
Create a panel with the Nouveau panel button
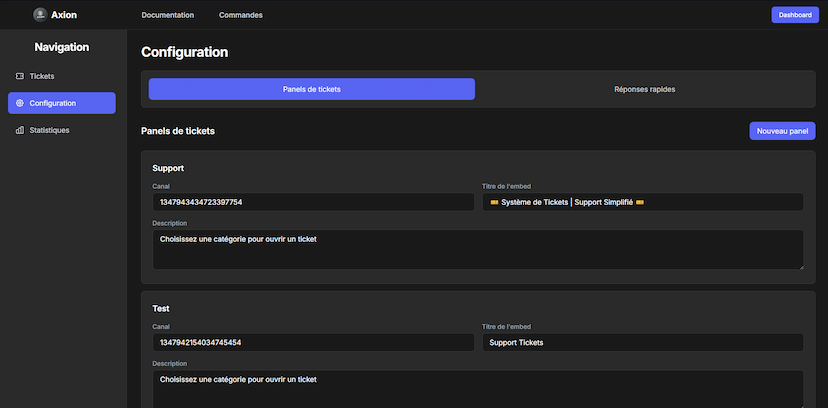tap(782, 131)
